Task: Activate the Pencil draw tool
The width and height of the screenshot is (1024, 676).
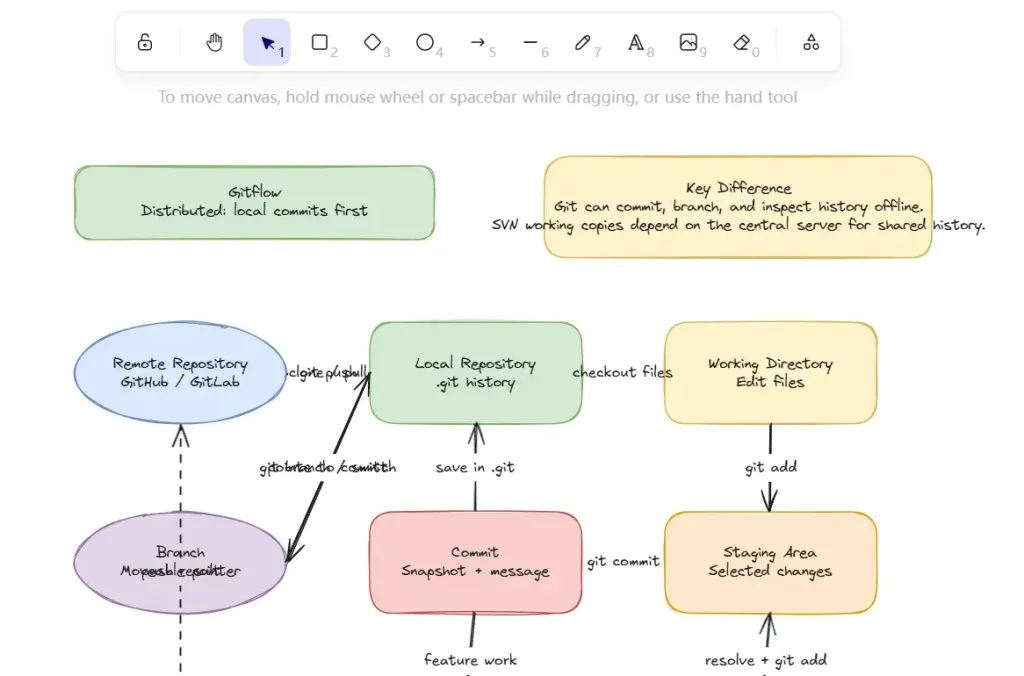Action: (x=583, y=43)
